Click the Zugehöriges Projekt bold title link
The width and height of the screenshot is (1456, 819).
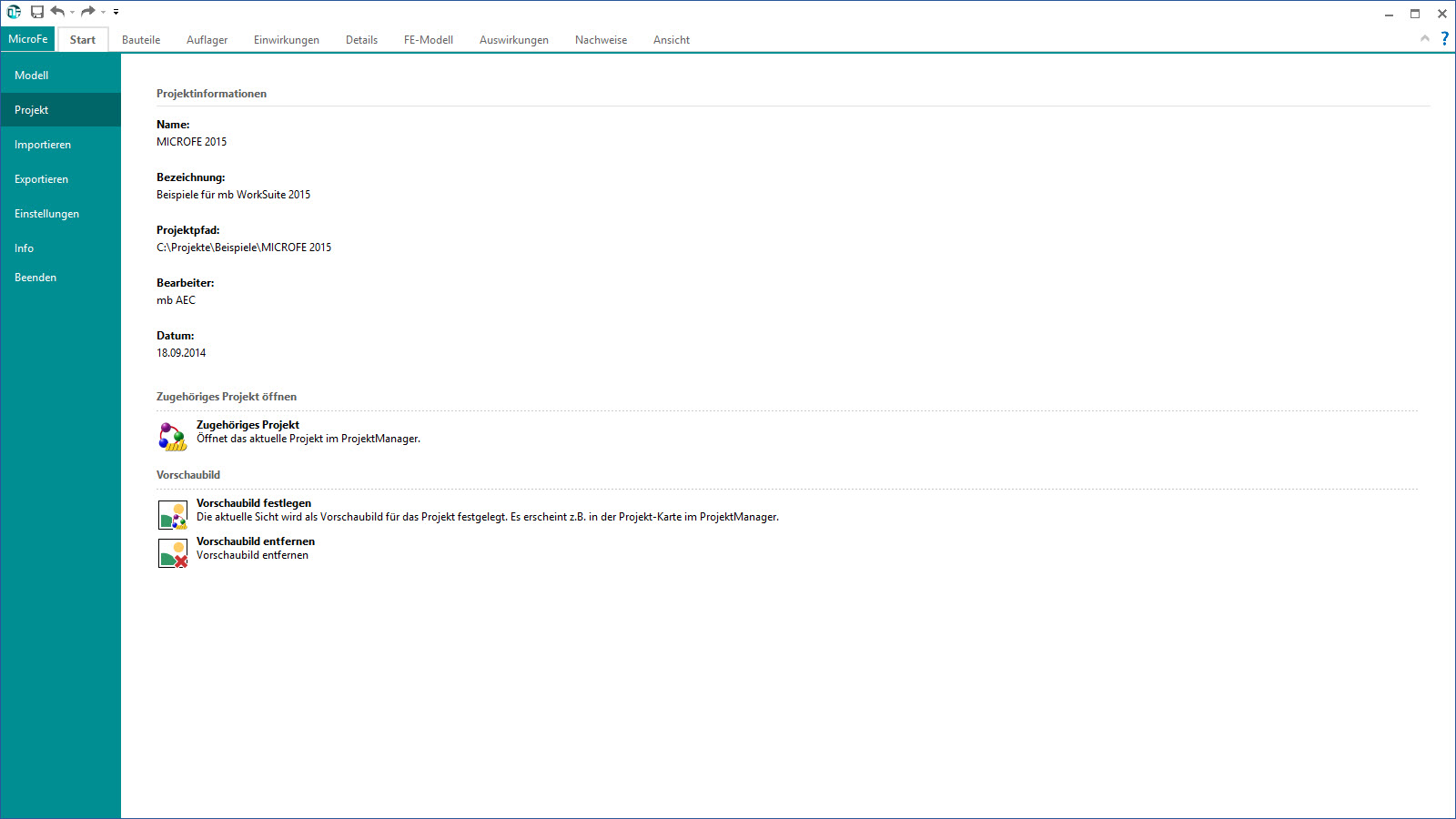click(x=248, y=425)
